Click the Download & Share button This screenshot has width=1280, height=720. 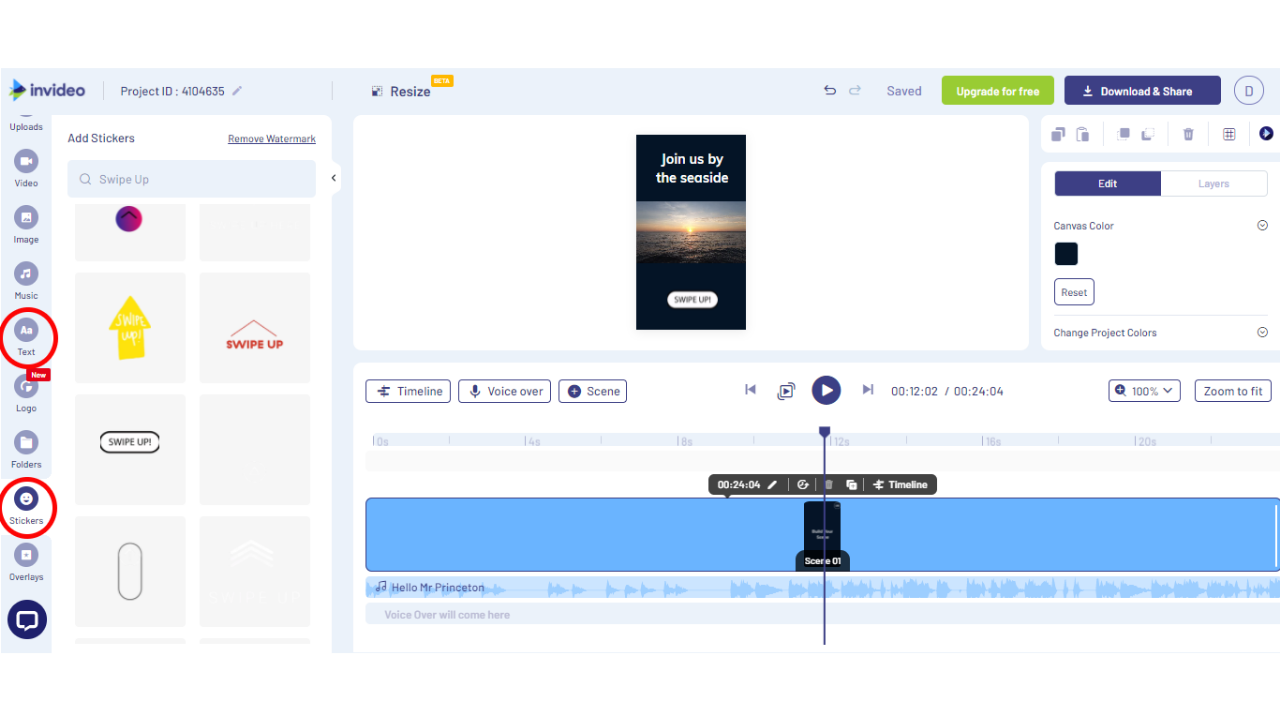(1142, 91)
